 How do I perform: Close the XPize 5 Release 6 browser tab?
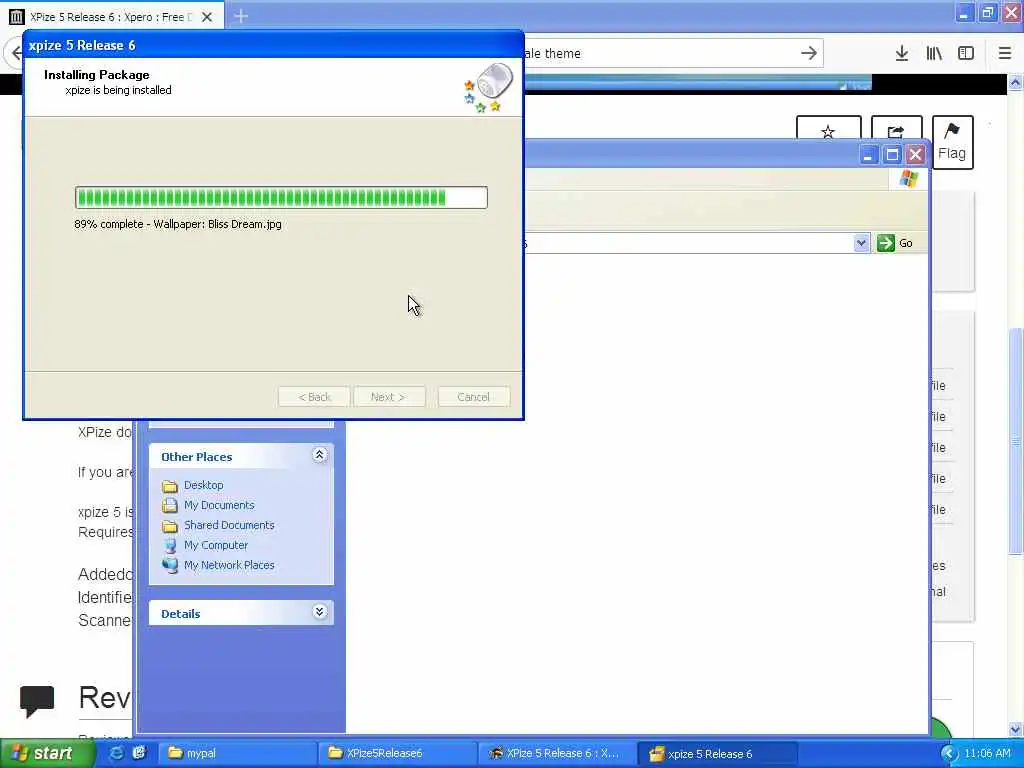point(207,17)
